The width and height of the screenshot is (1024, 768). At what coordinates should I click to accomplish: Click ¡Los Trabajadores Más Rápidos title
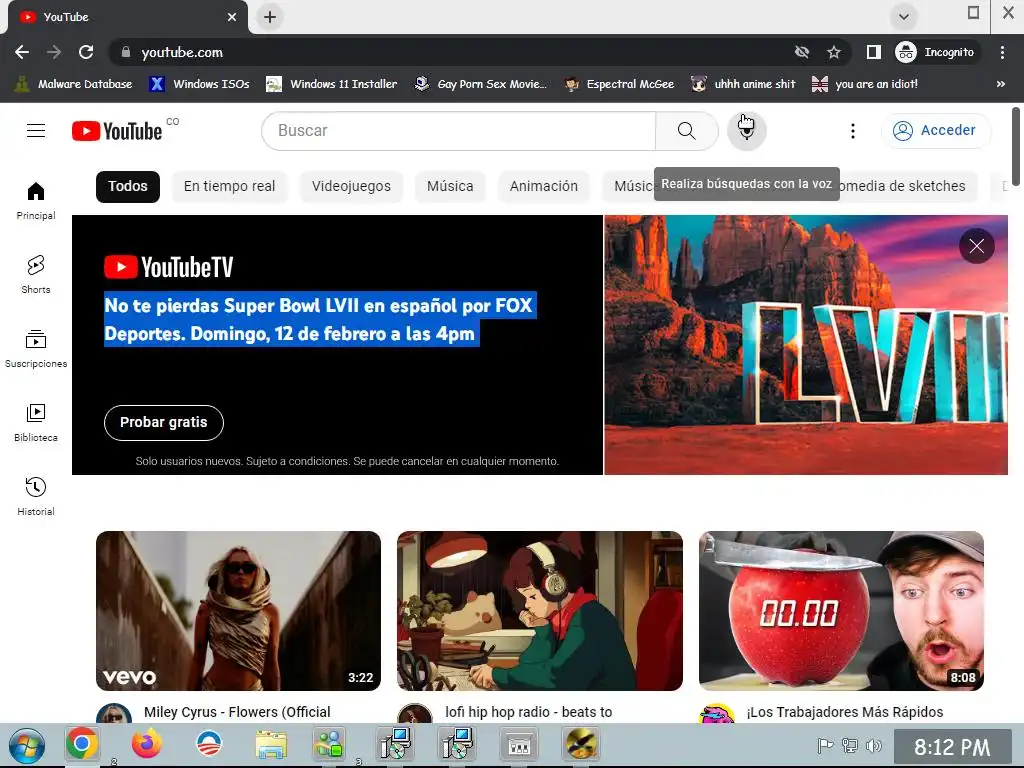[845, 712]
